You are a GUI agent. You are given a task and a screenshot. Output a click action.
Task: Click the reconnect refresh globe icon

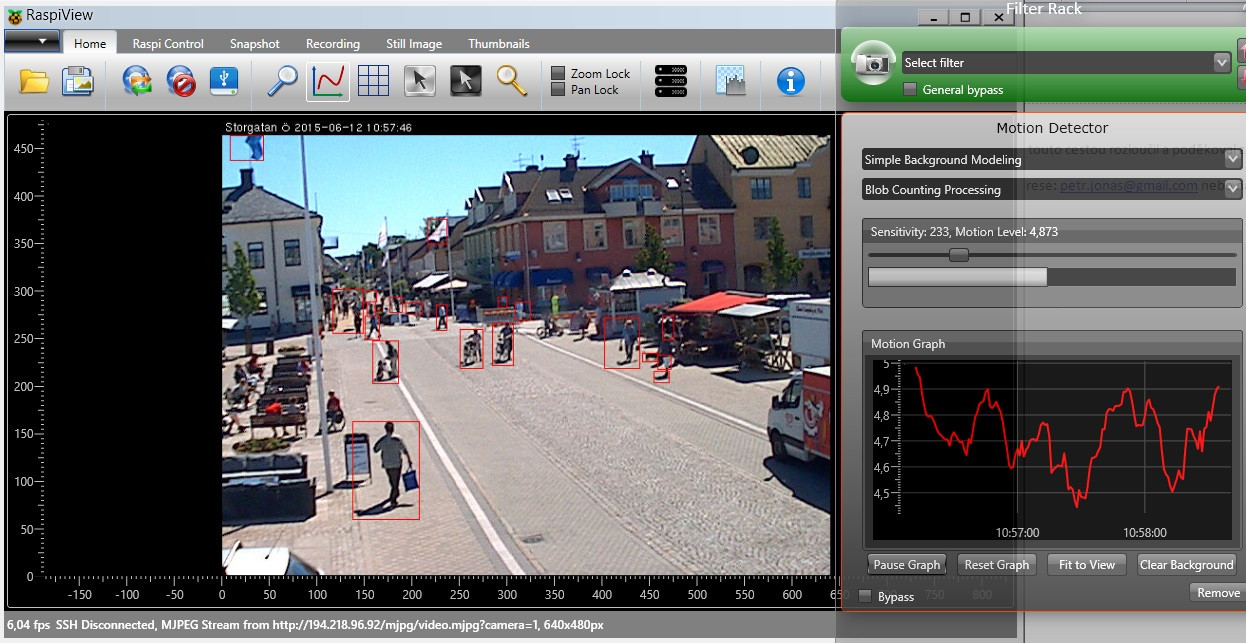137,81
